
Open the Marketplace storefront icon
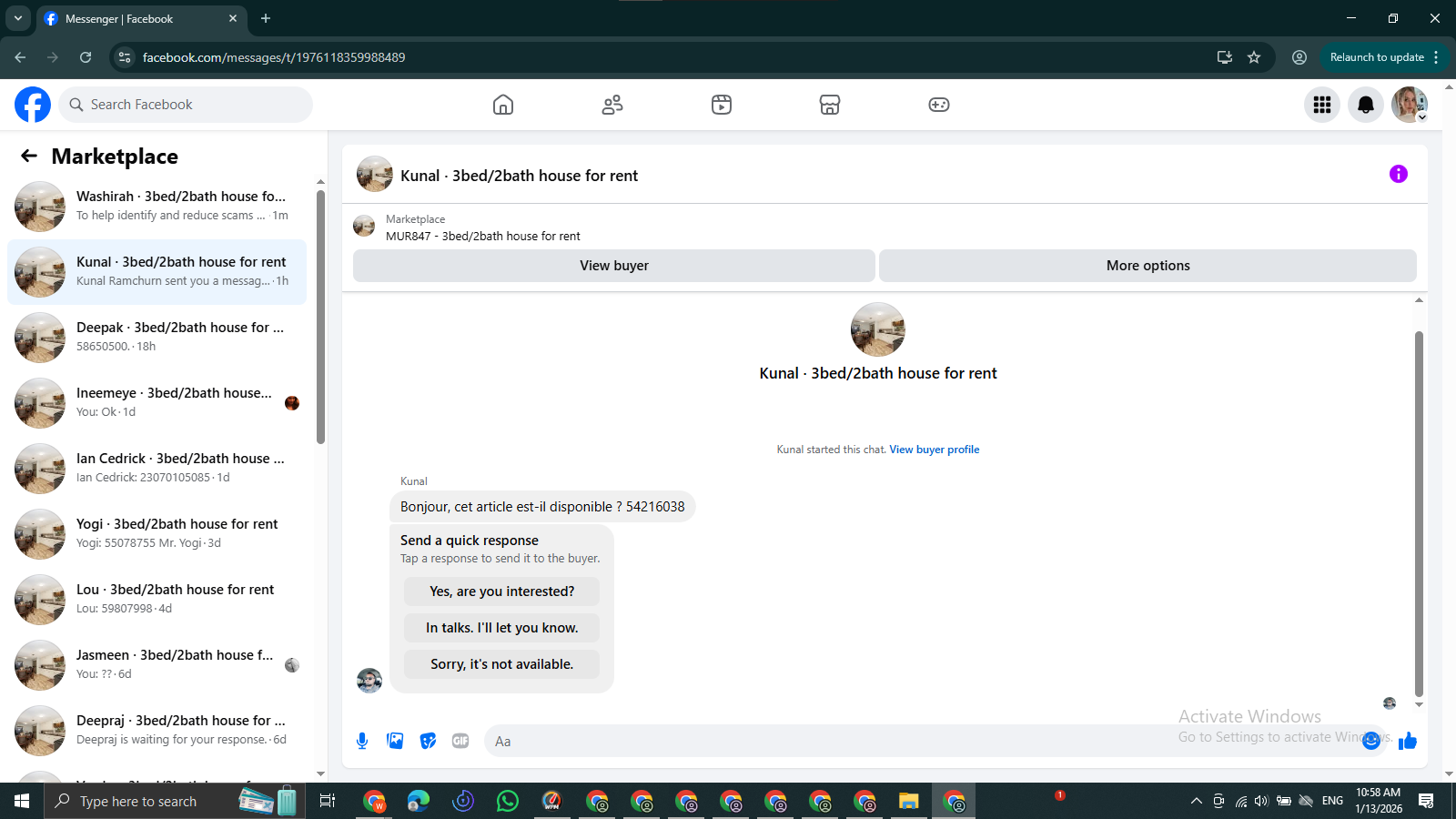(830, 105)
